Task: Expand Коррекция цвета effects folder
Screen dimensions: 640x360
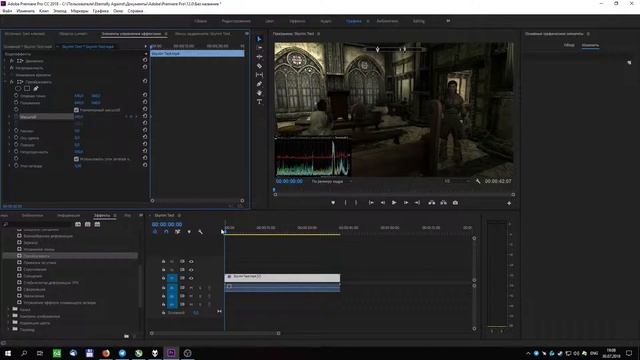Action: (9, 322)
